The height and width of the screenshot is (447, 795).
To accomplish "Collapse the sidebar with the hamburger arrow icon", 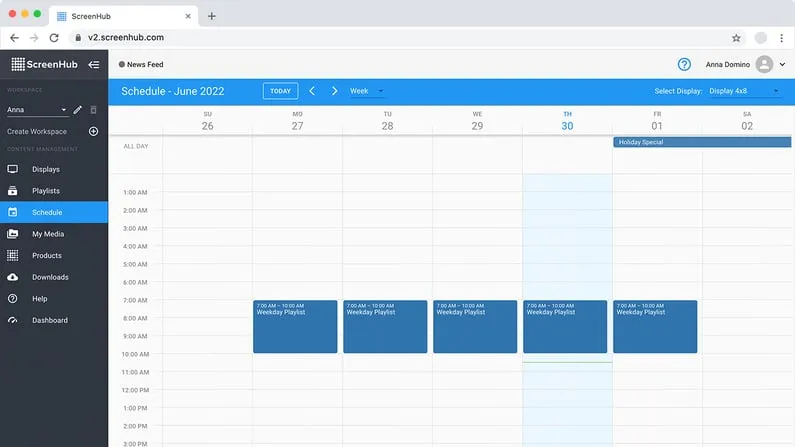I will (x=94, y=64).
